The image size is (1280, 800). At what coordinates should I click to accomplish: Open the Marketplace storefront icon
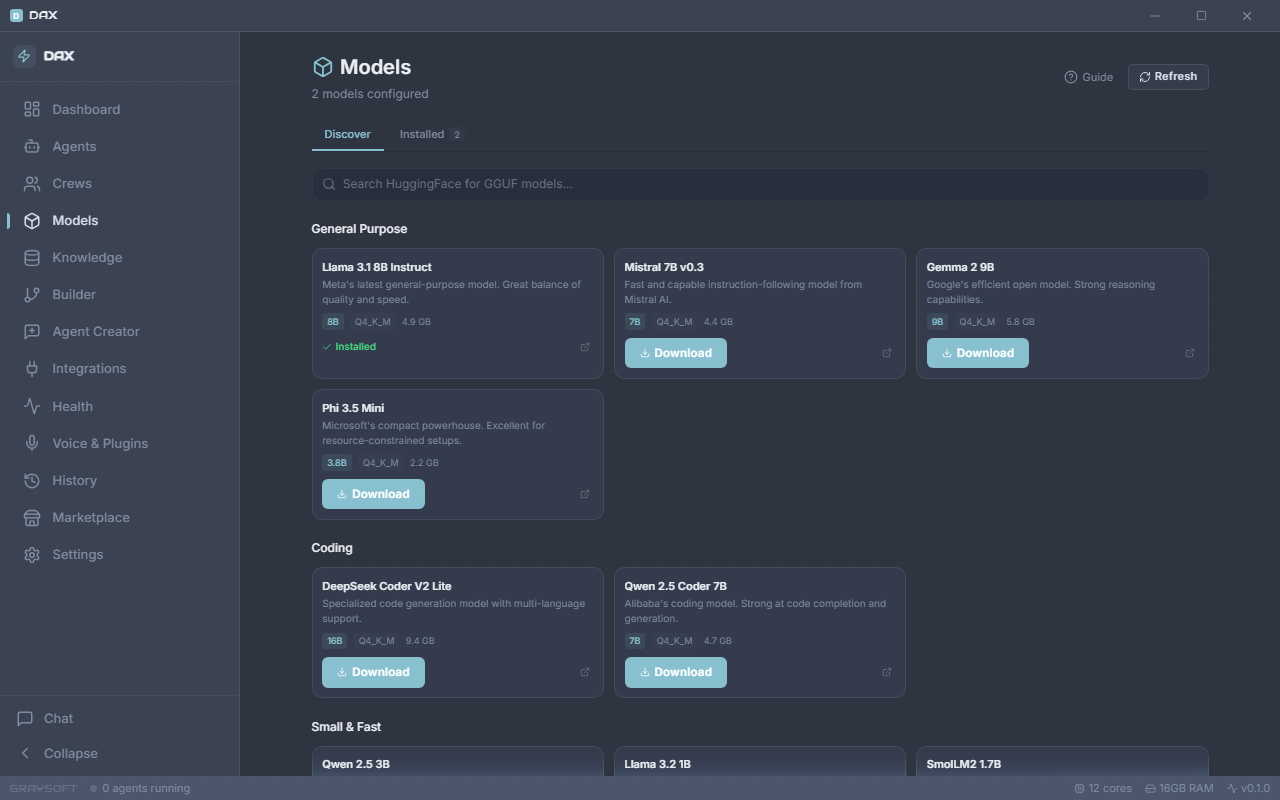tap(32, 517)
